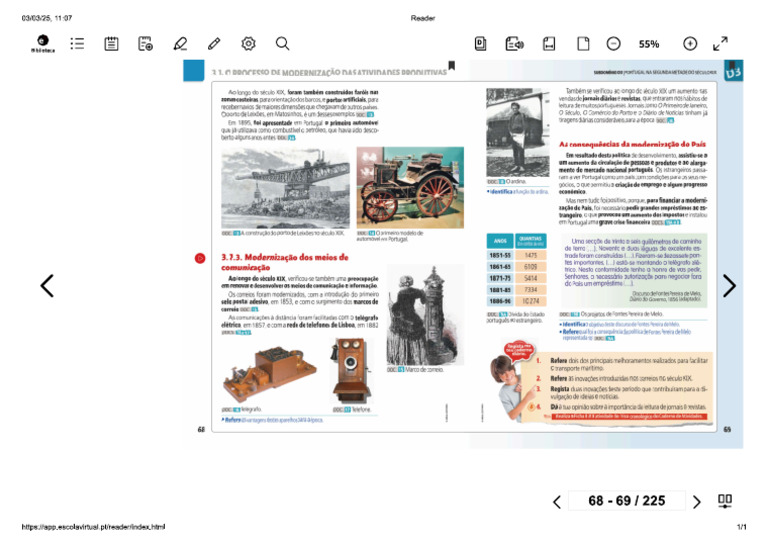Open reader settings gear
The image size is (768, 543).
pos(248,44)
